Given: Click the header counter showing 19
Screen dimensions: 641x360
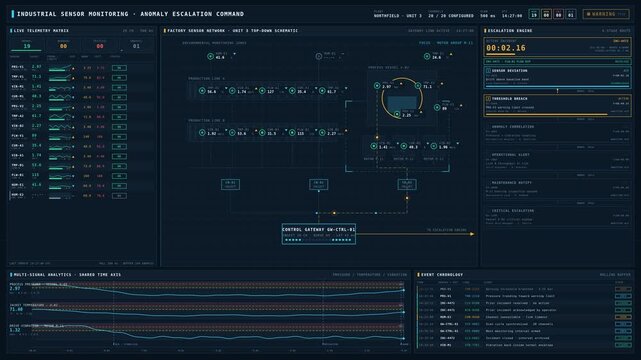Looking at the screenshot, I should click(533, 14).
